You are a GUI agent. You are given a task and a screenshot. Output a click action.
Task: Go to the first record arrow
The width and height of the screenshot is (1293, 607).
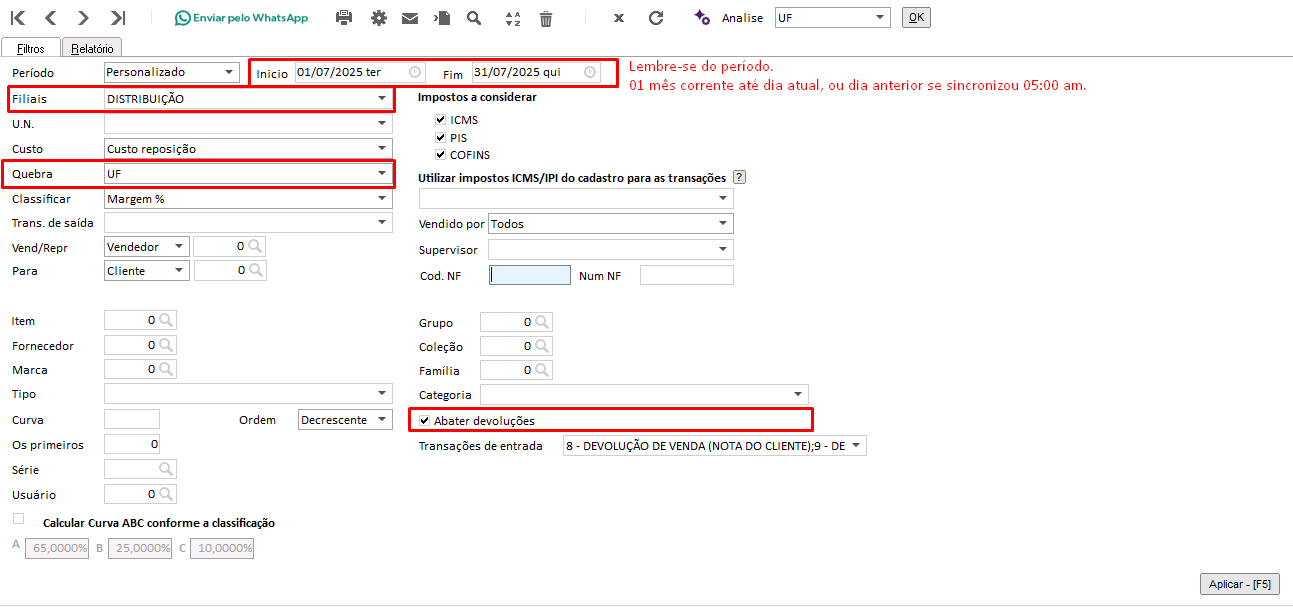pyautogui.click(x=18, y=18)
